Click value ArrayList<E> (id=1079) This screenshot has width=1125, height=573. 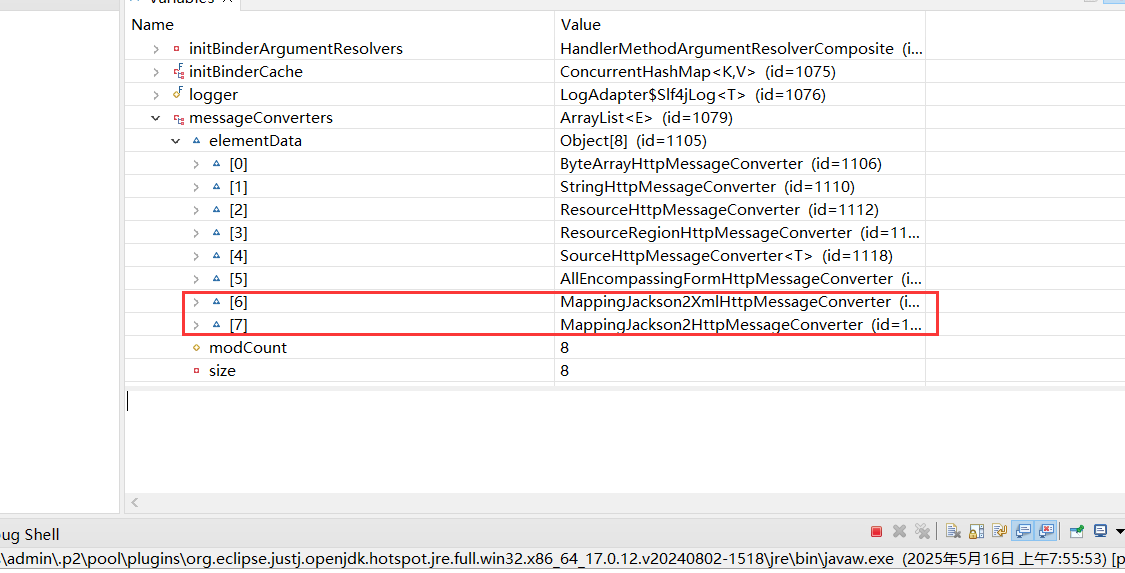pyautogui.click(x=646, y=118)
